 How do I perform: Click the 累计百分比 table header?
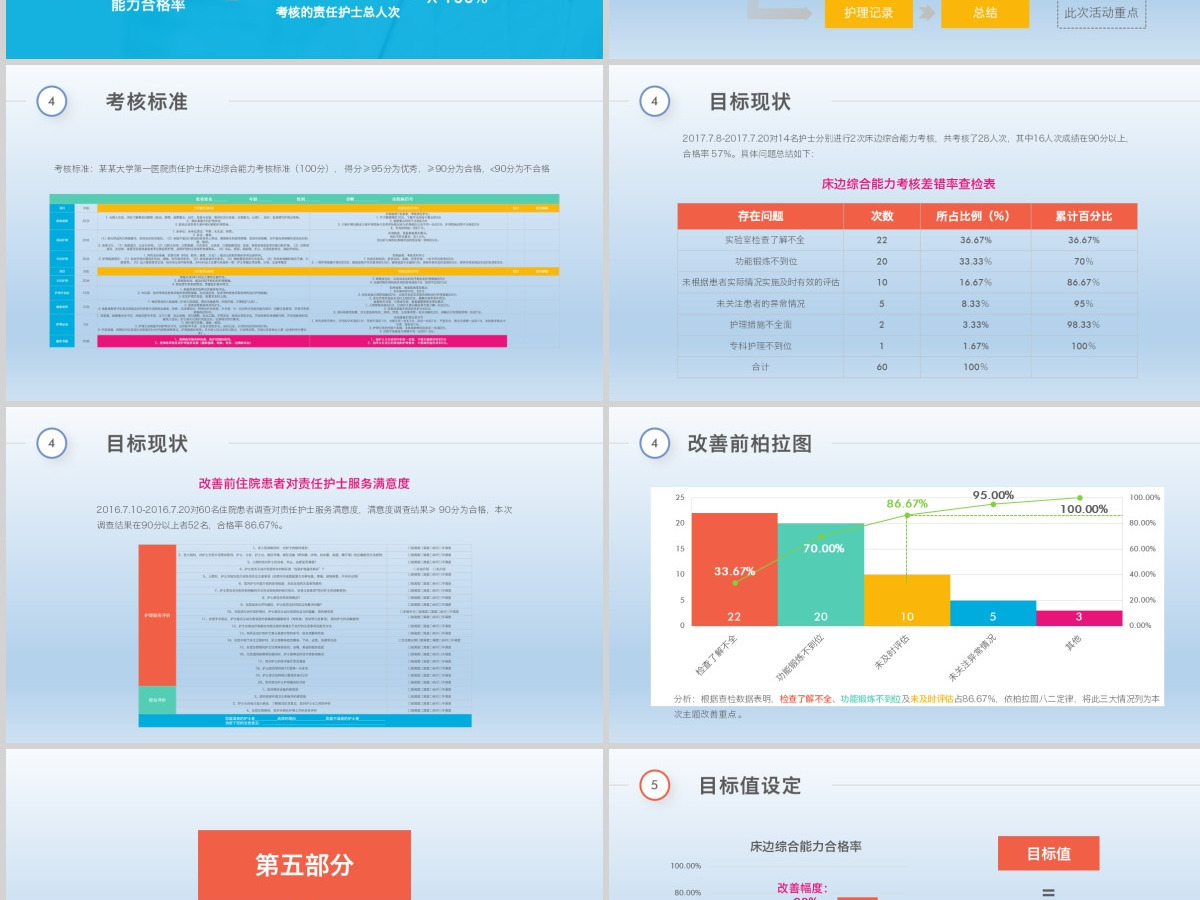1084,216
